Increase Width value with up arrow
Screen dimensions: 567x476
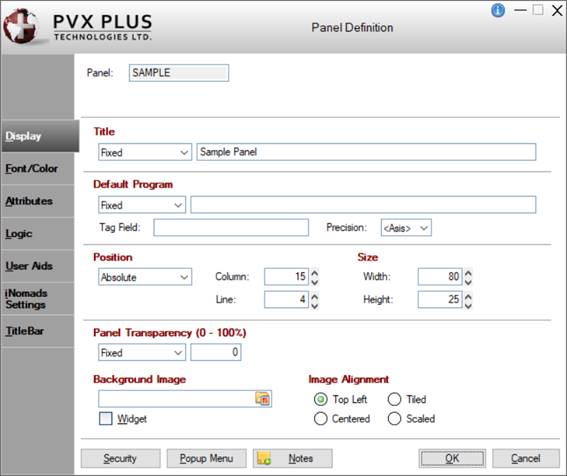[x=468, y=273]
